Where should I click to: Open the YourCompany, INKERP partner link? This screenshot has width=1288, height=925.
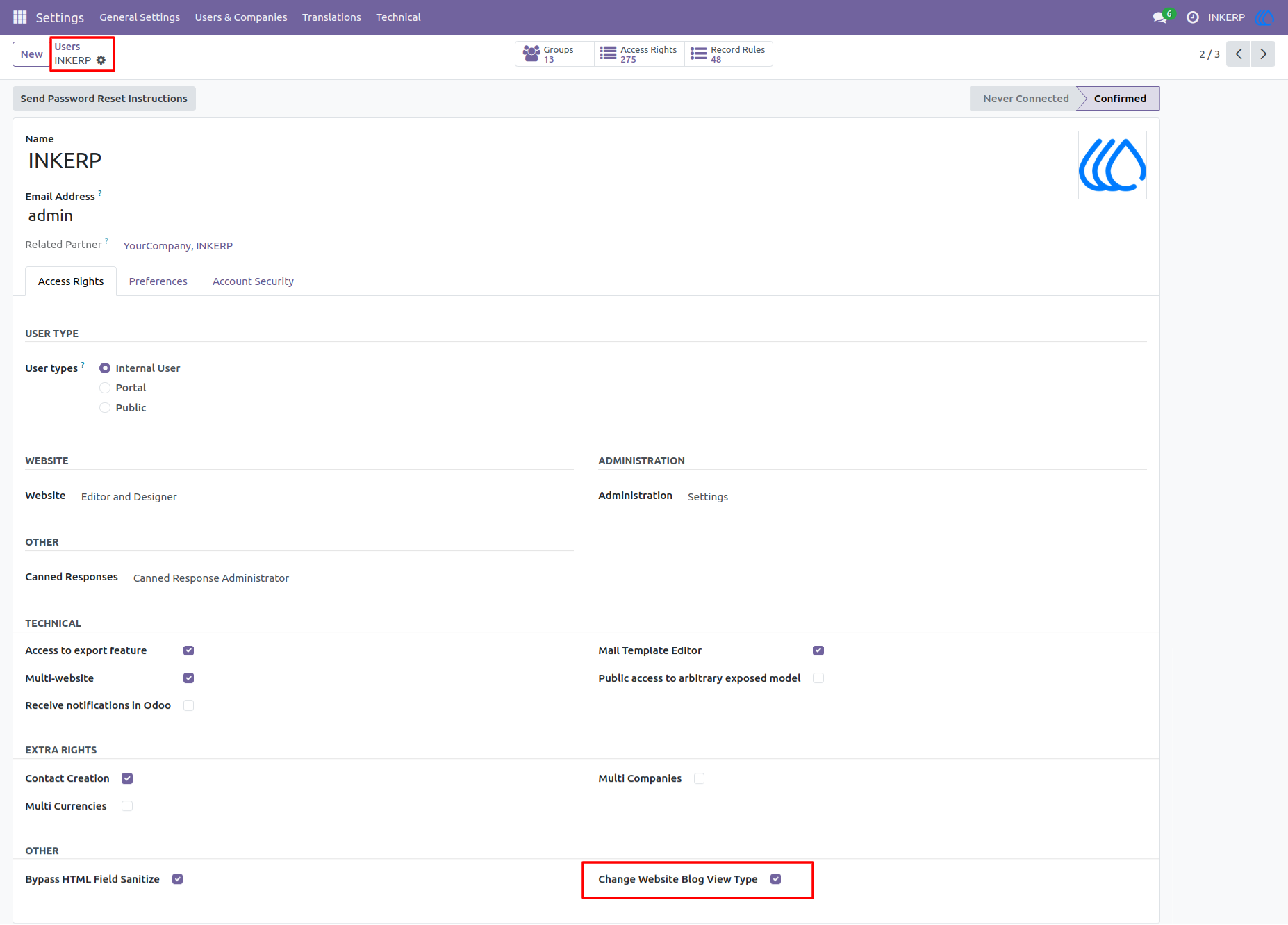tap(178, 246)
